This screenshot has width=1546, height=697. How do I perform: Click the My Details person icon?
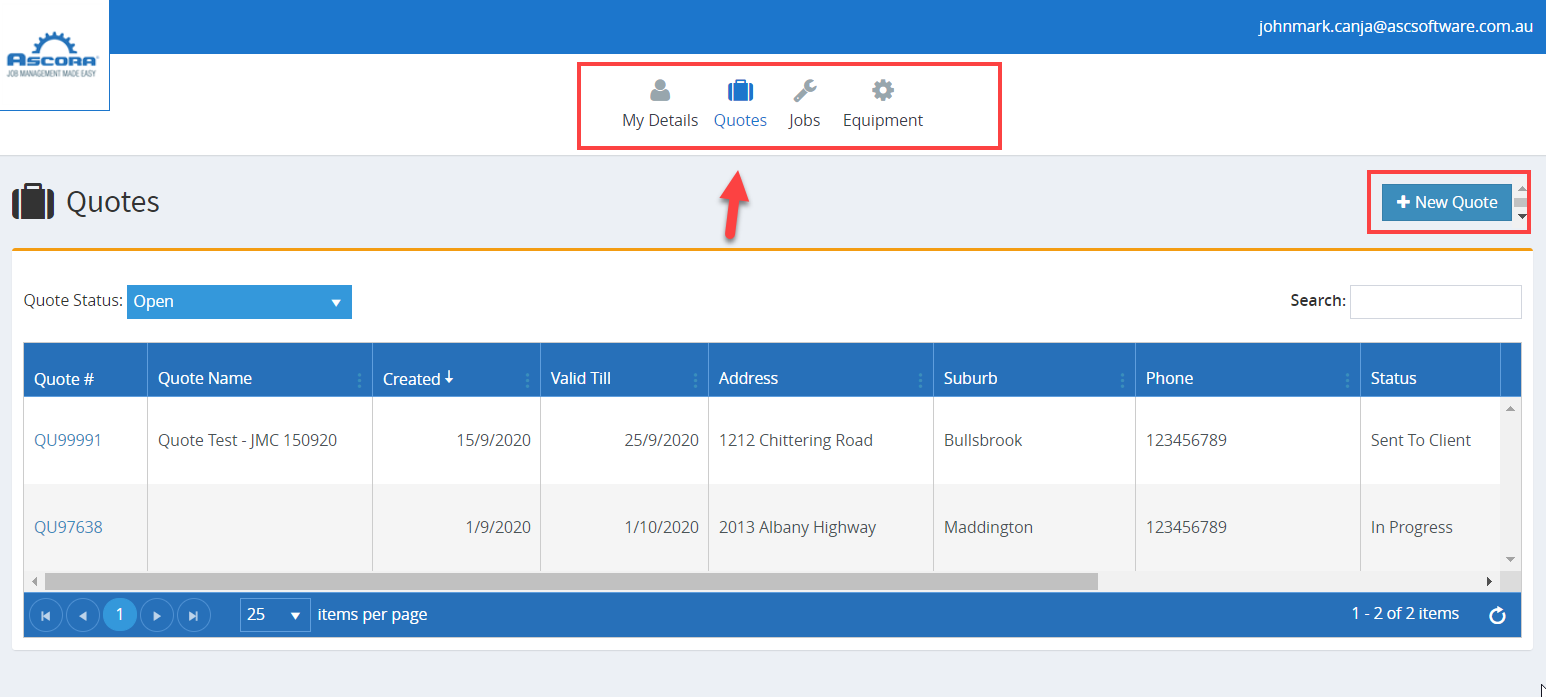click(660, 91)
